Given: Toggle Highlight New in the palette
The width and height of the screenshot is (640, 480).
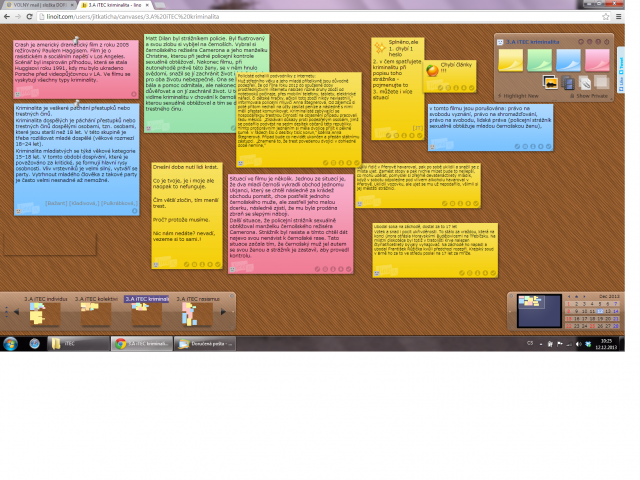Looking at the screenshot, I should 518,96.
